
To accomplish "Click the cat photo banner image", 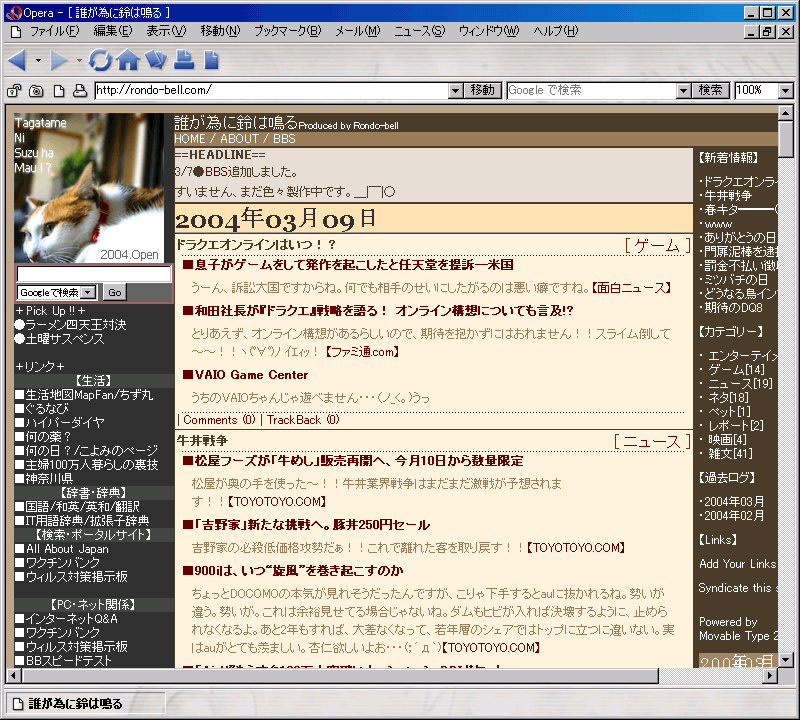I will (89, 188).
